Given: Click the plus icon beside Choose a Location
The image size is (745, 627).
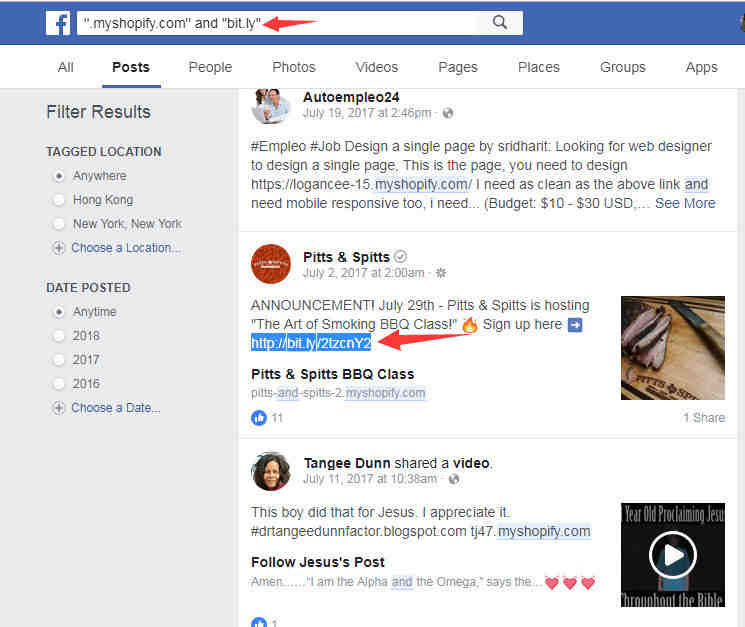Looking at the screenshot, I should pos(58,248).
